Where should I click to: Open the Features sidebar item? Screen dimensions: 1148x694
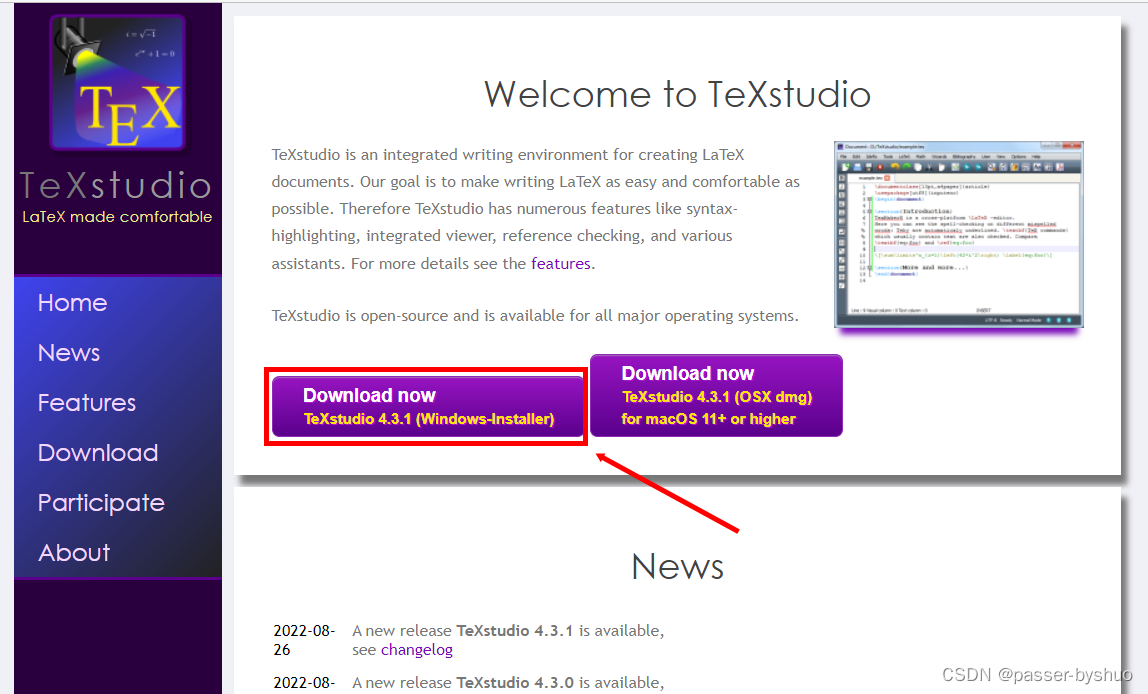click(87, 403)
